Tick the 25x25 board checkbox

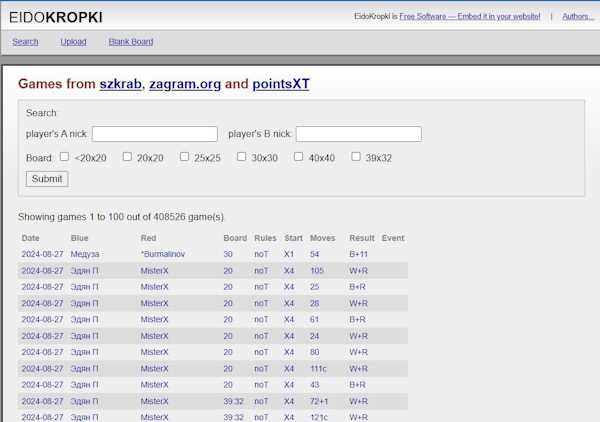point(184,157)
